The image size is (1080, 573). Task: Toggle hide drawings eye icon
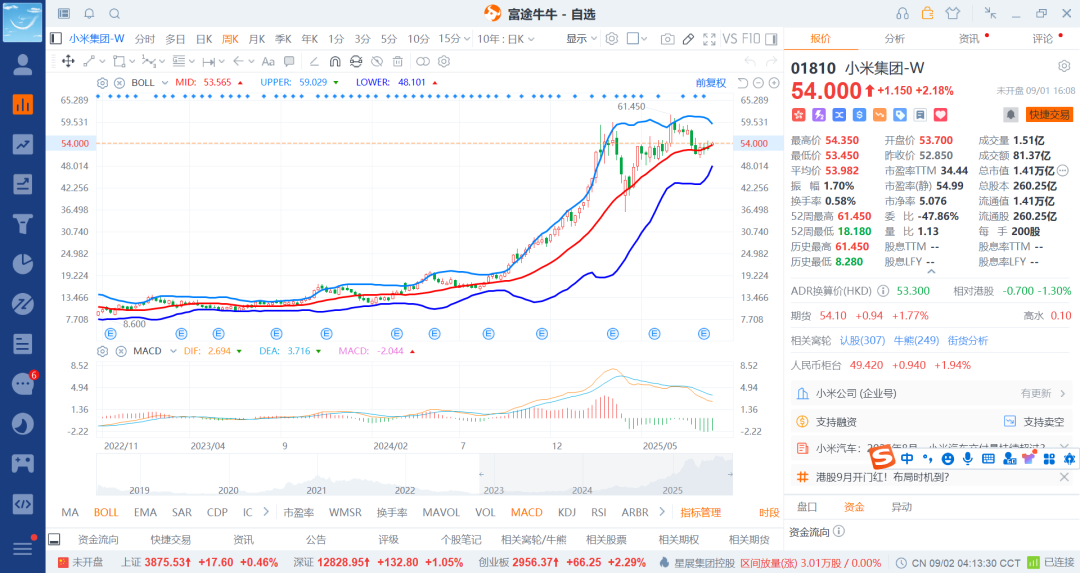pos(377,61)
